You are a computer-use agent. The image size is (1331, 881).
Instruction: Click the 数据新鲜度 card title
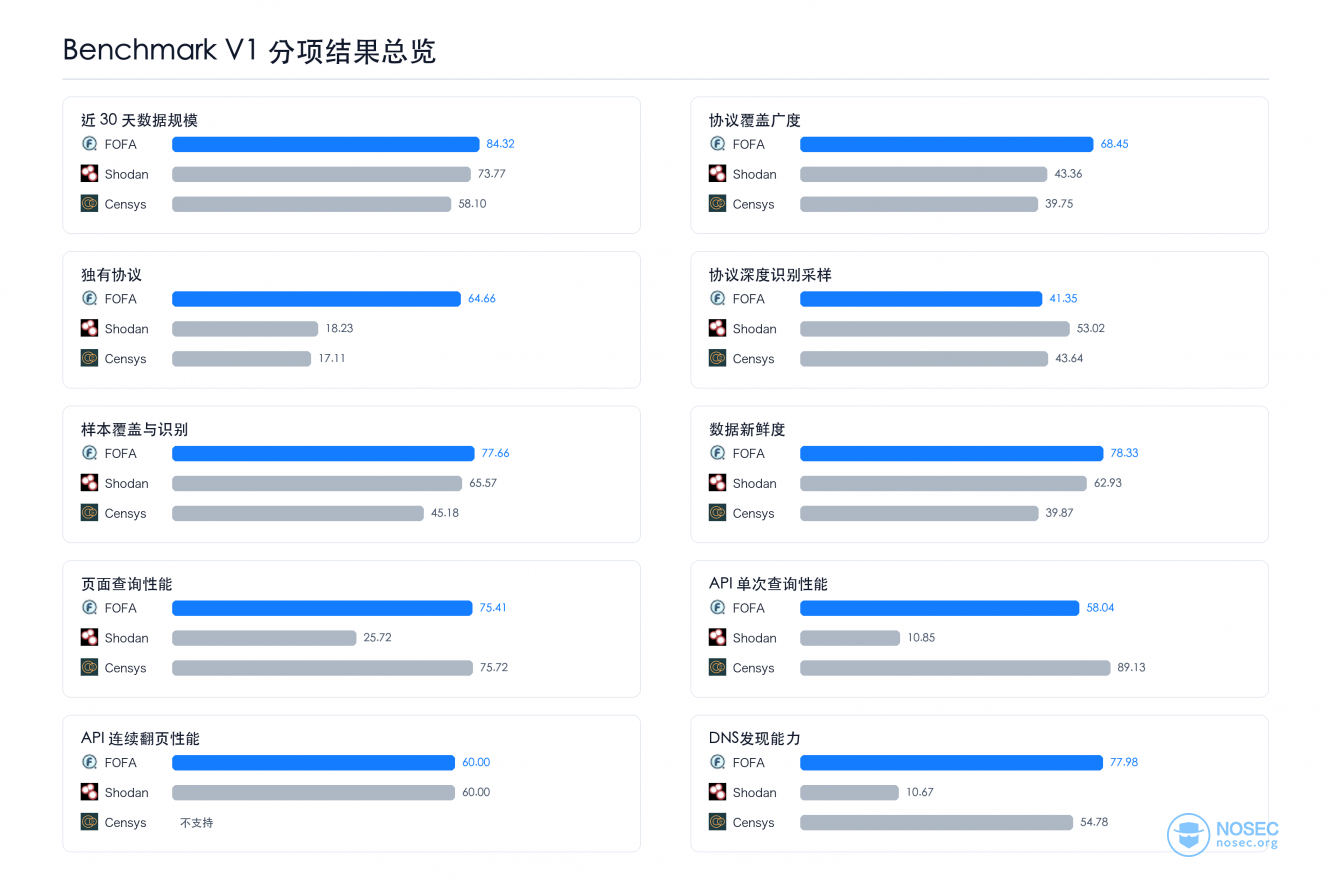[747, 429]
